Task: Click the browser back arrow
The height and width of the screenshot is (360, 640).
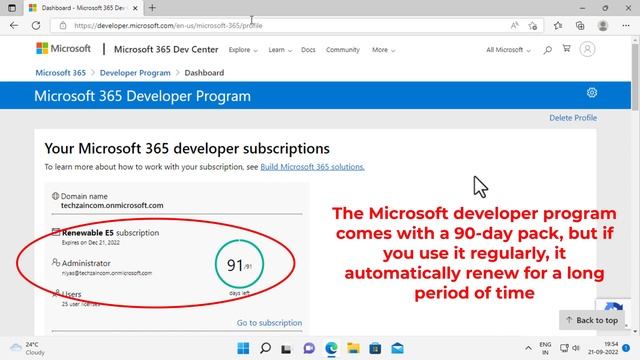Action: tap(14, 25)
